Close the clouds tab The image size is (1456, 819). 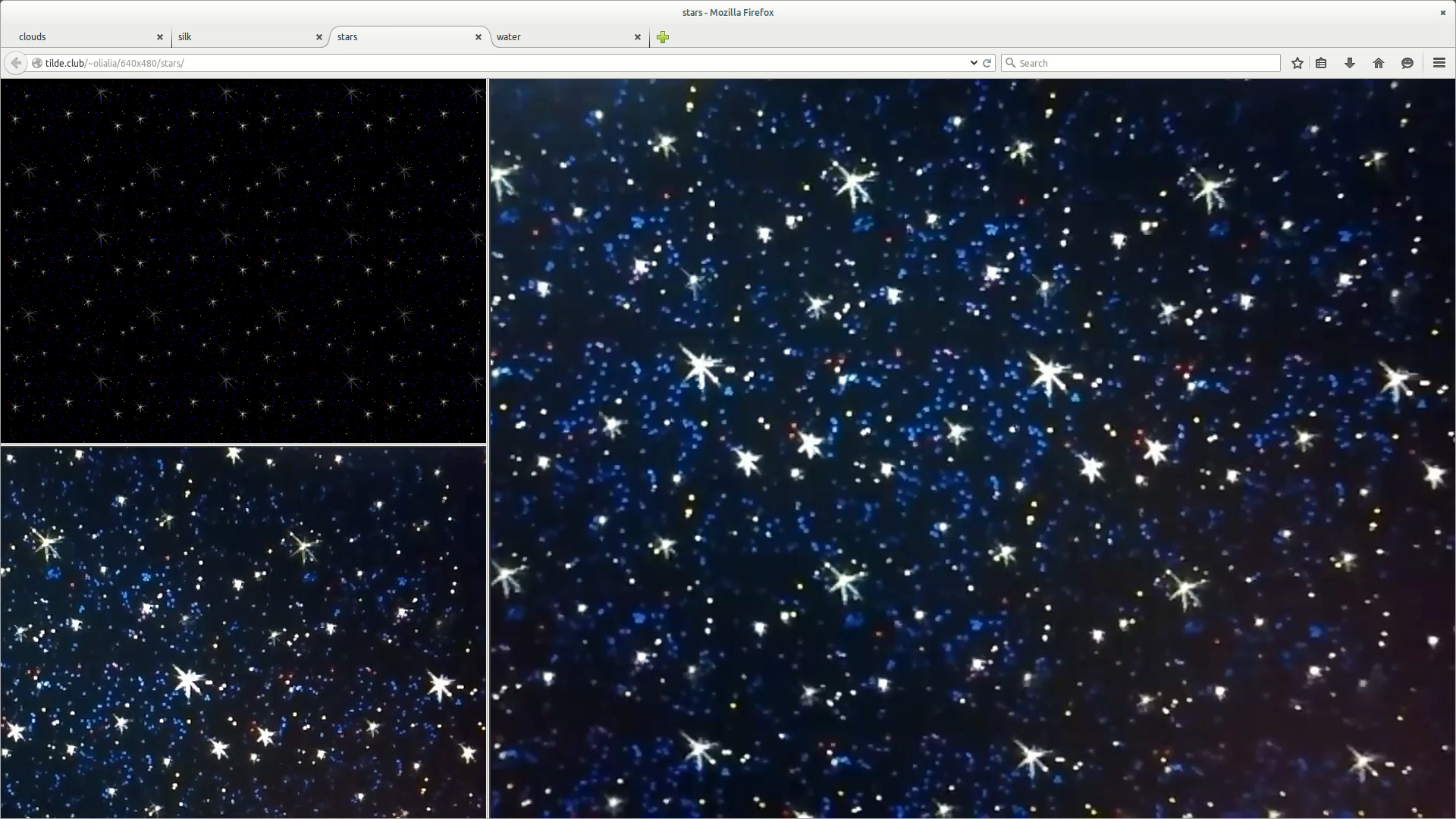pos(160,36)
